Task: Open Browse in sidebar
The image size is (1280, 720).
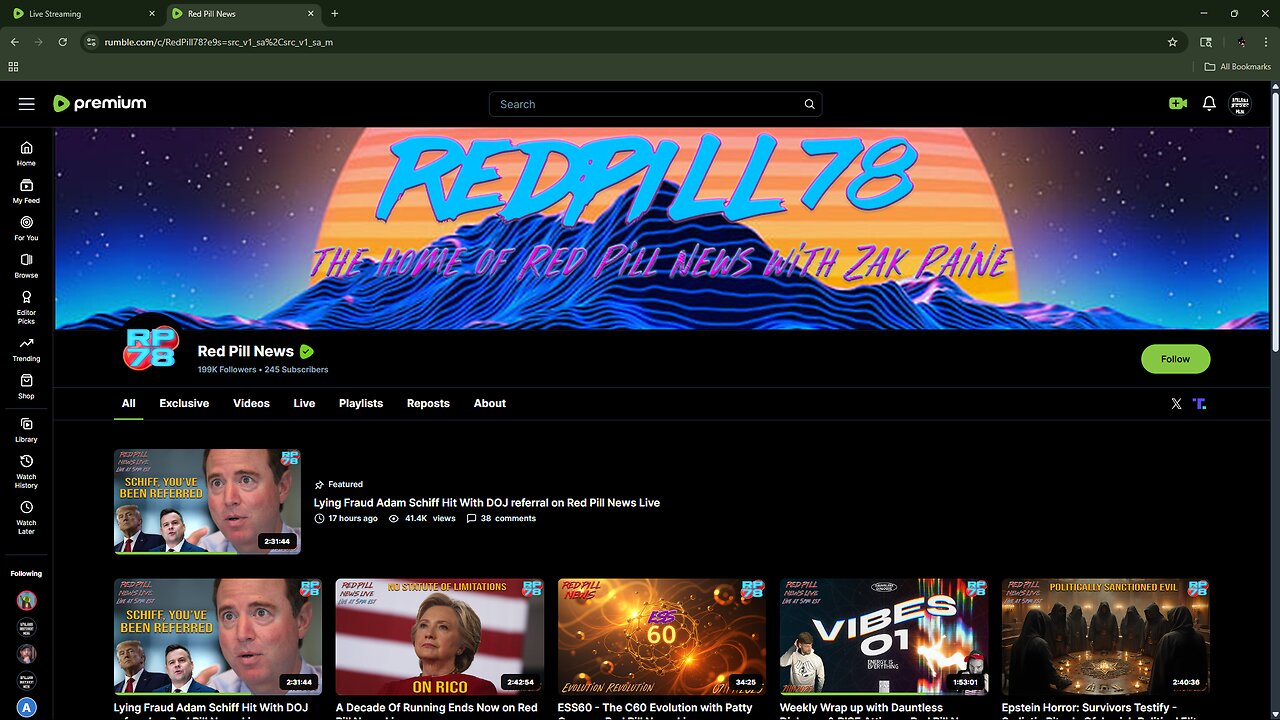Action: coord(26,265)
